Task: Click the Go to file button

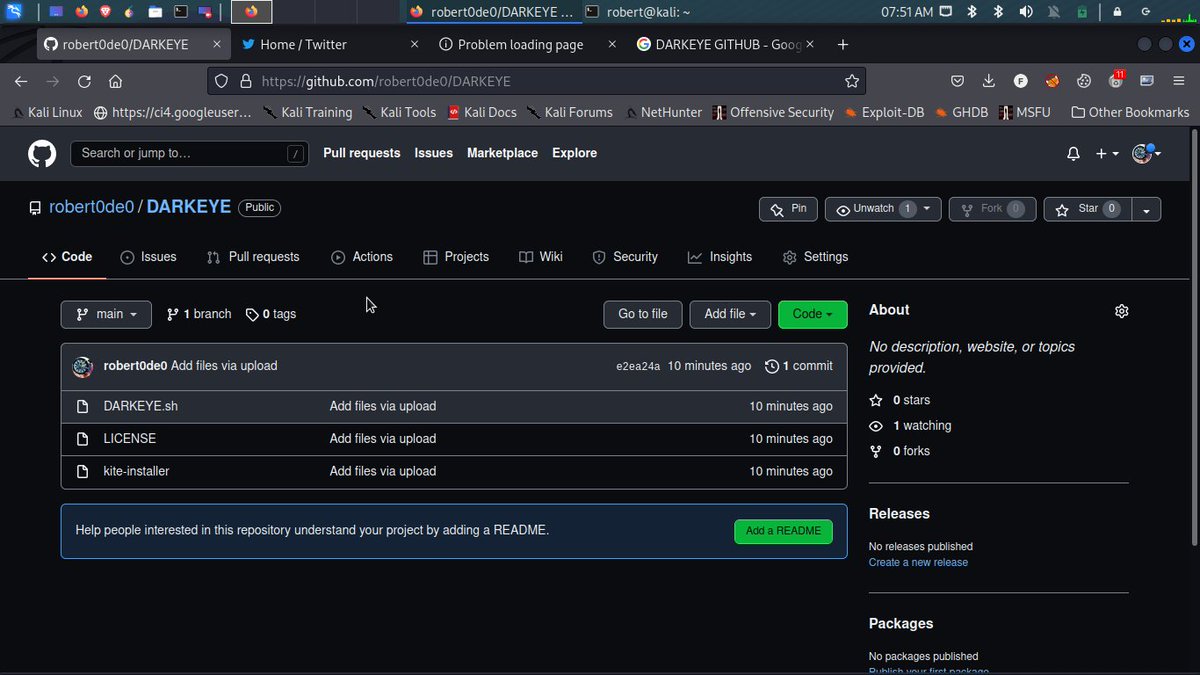Action: (643, 314)
